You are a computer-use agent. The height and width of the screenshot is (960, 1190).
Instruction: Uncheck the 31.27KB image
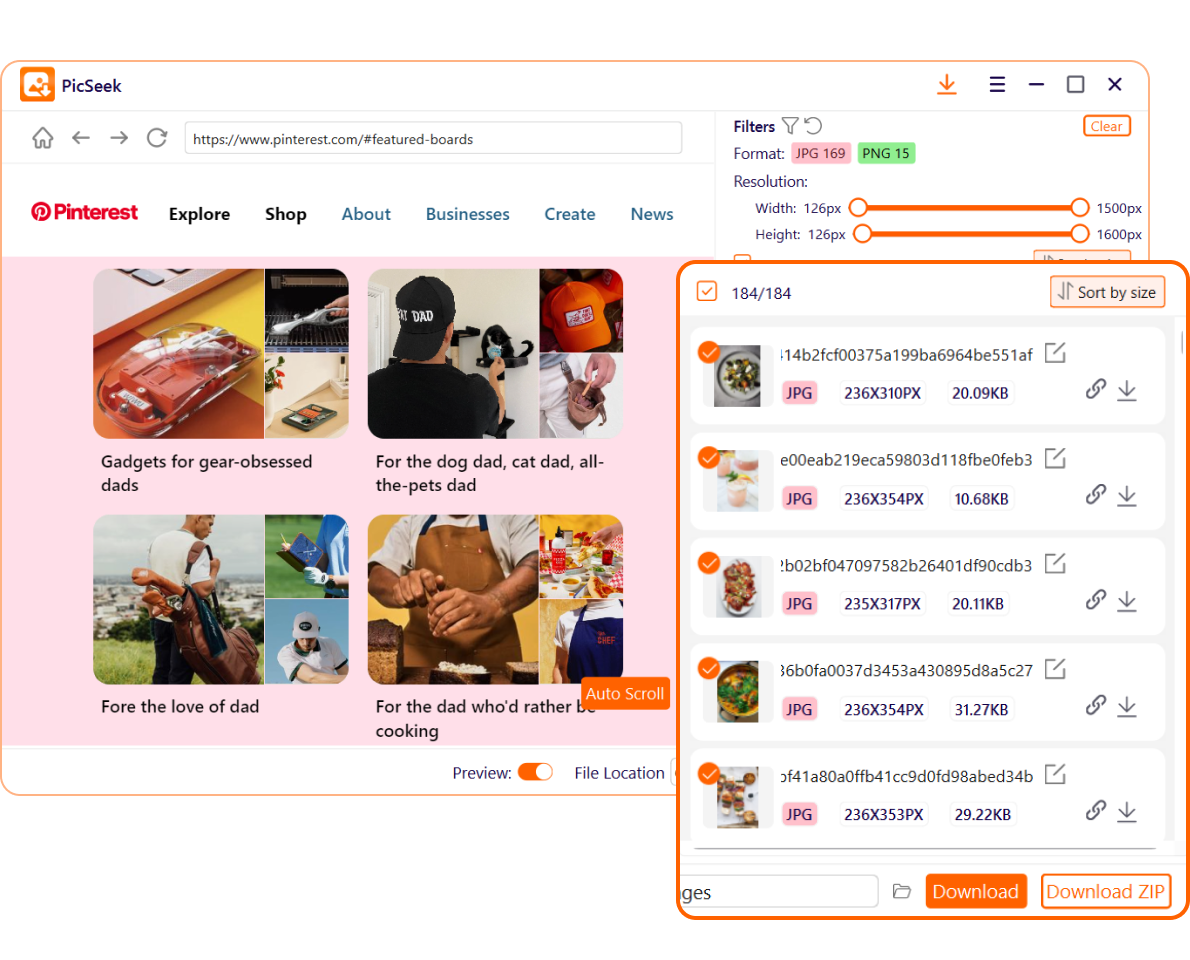[x=709, y=669]
